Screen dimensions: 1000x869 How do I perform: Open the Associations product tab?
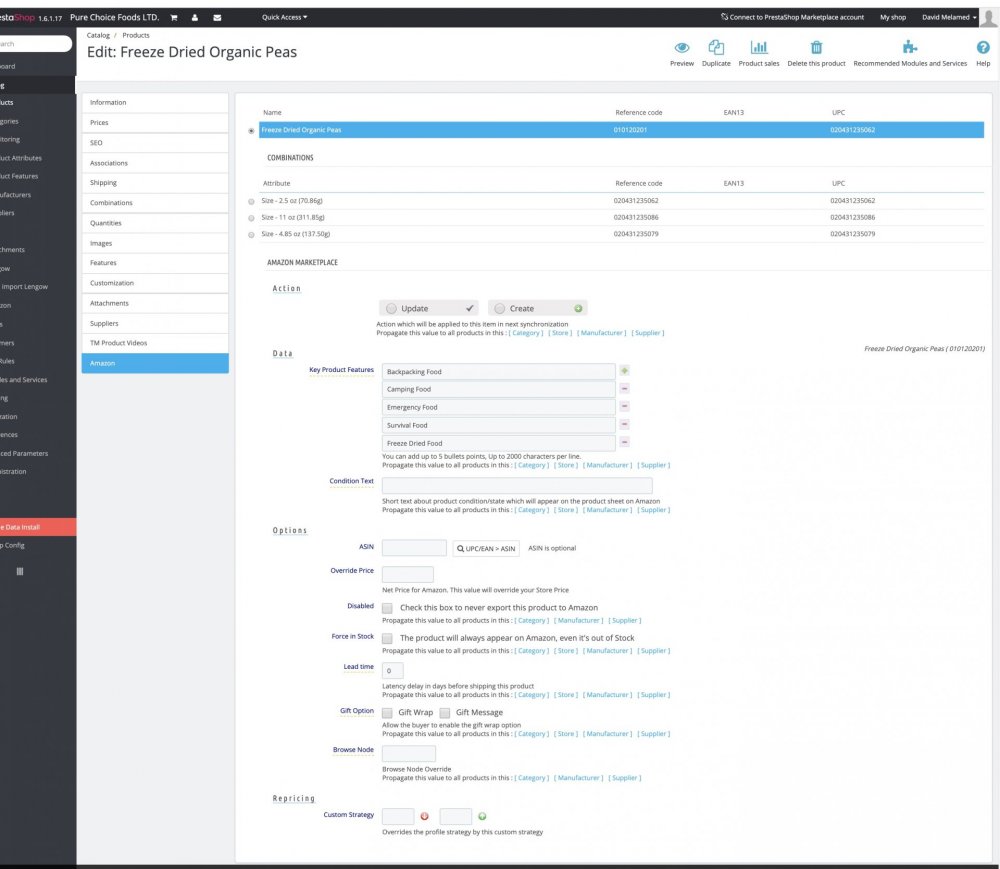coord(155,163)
